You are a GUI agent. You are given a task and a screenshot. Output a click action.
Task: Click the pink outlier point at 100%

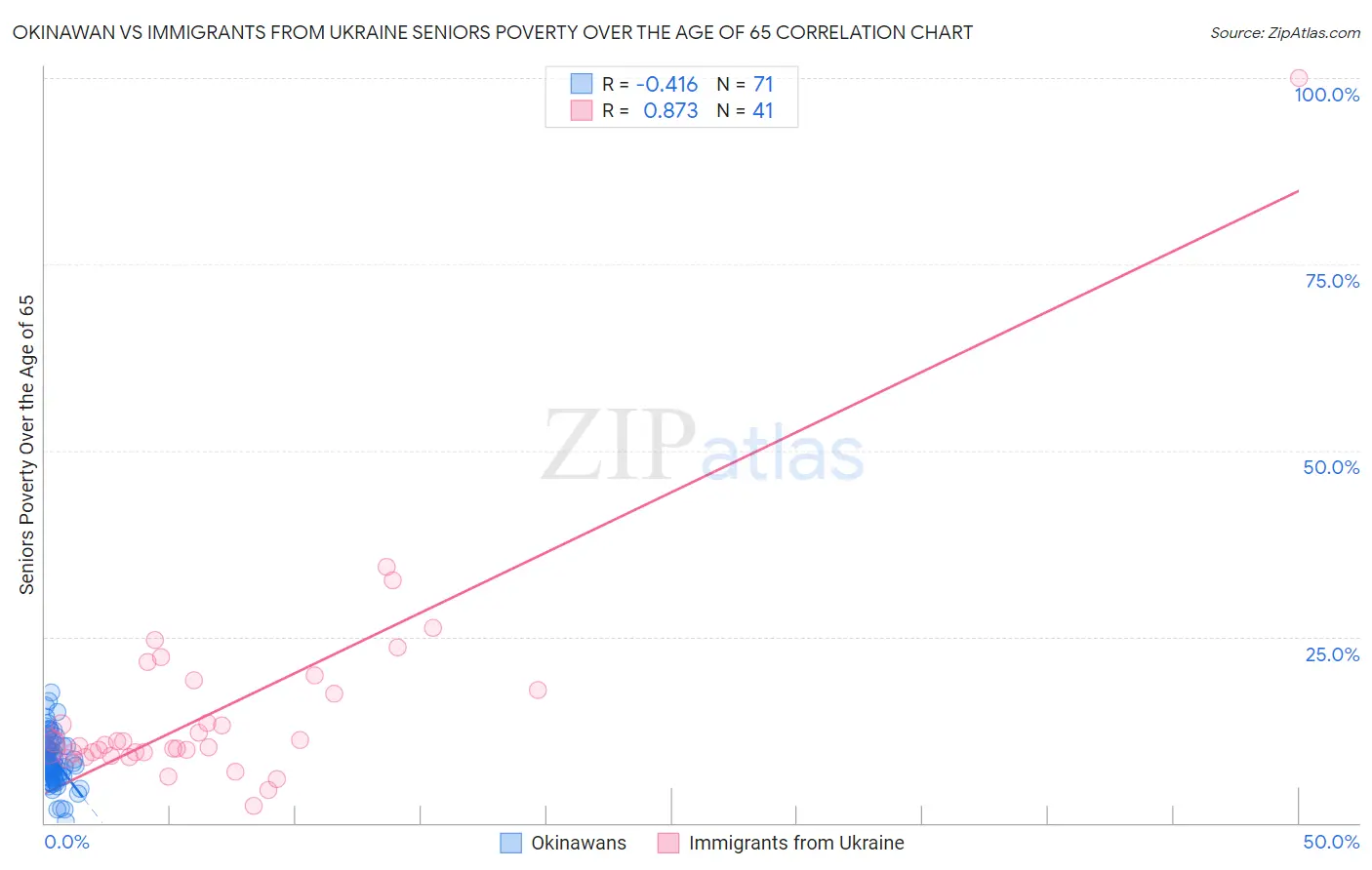1298,78
